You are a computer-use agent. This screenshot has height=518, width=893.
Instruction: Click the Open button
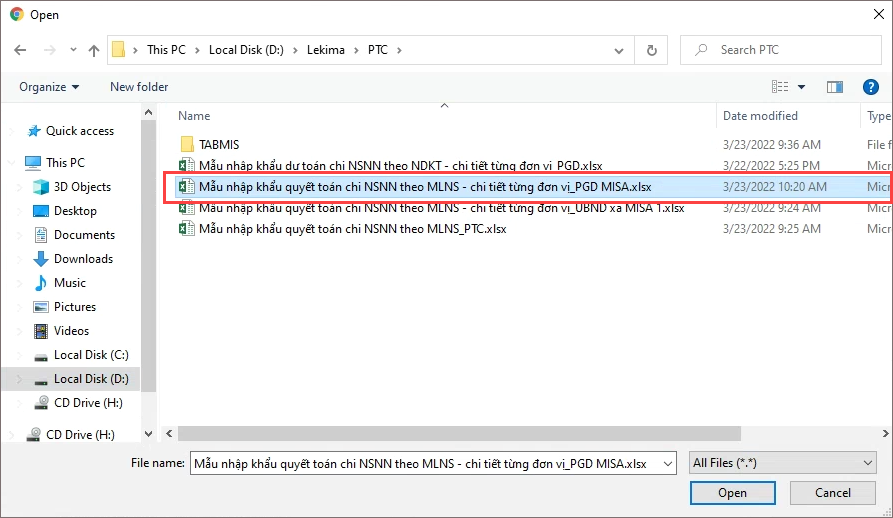pos(732,493)
